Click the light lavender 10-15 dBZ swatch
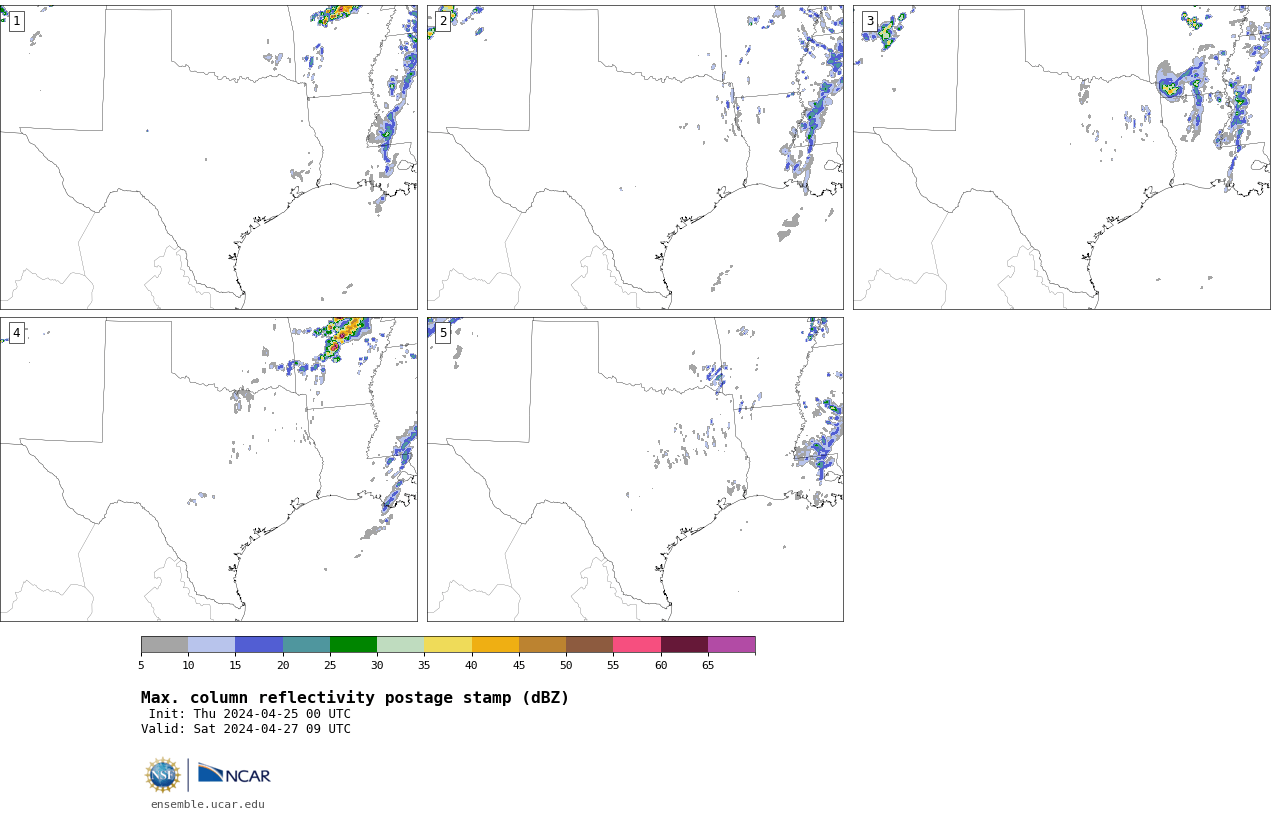The image size is (1280, 815). click(x=211, y=645)
